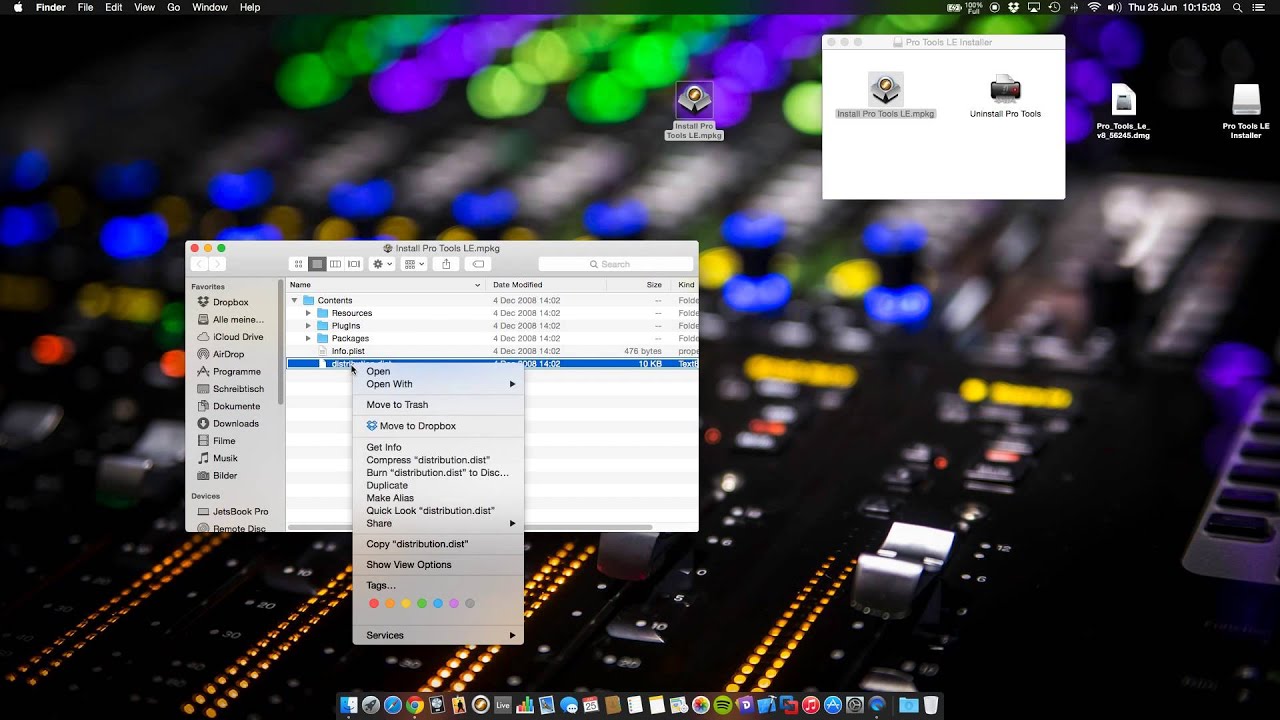The image size is (1280, 720).
Task: Select Pro_Tools_Le_v8_56245.dmg desktop file
Action: pos(1124,112)
